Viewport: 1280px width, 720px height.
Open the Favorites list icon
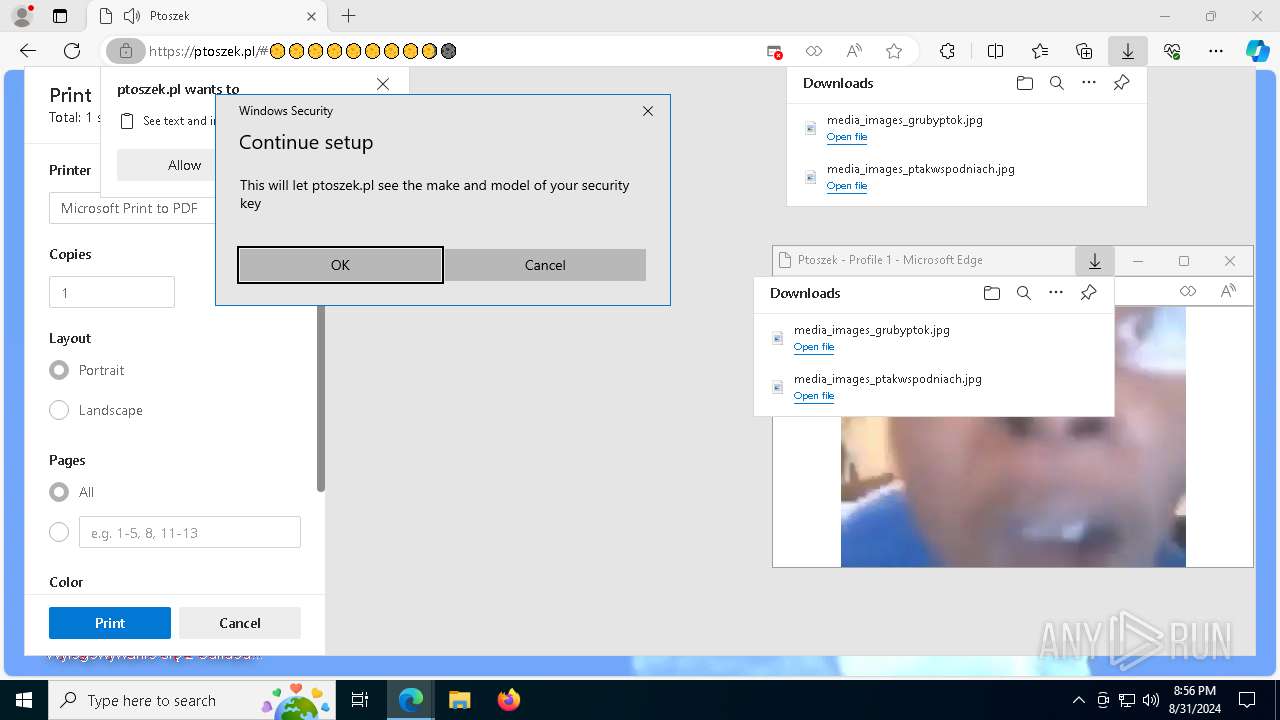1040,51
